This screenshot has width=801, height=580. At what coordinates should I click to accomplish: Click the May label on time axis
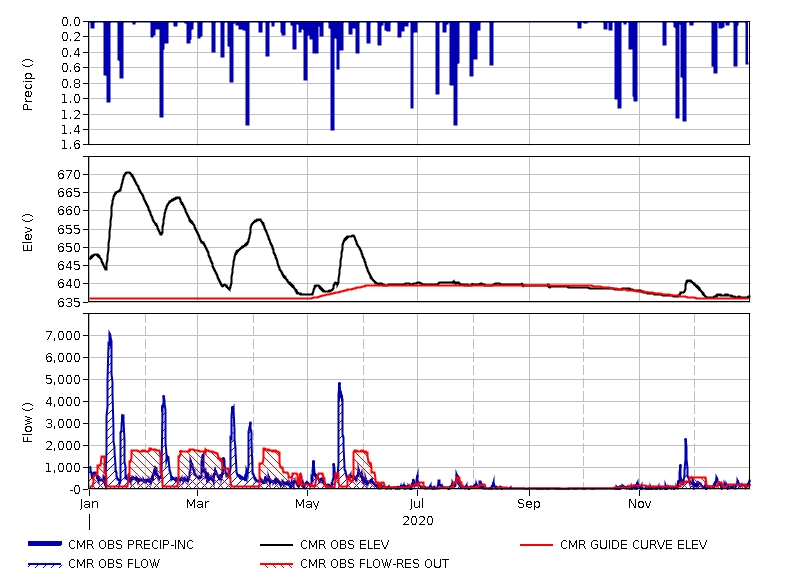(307, 504)
